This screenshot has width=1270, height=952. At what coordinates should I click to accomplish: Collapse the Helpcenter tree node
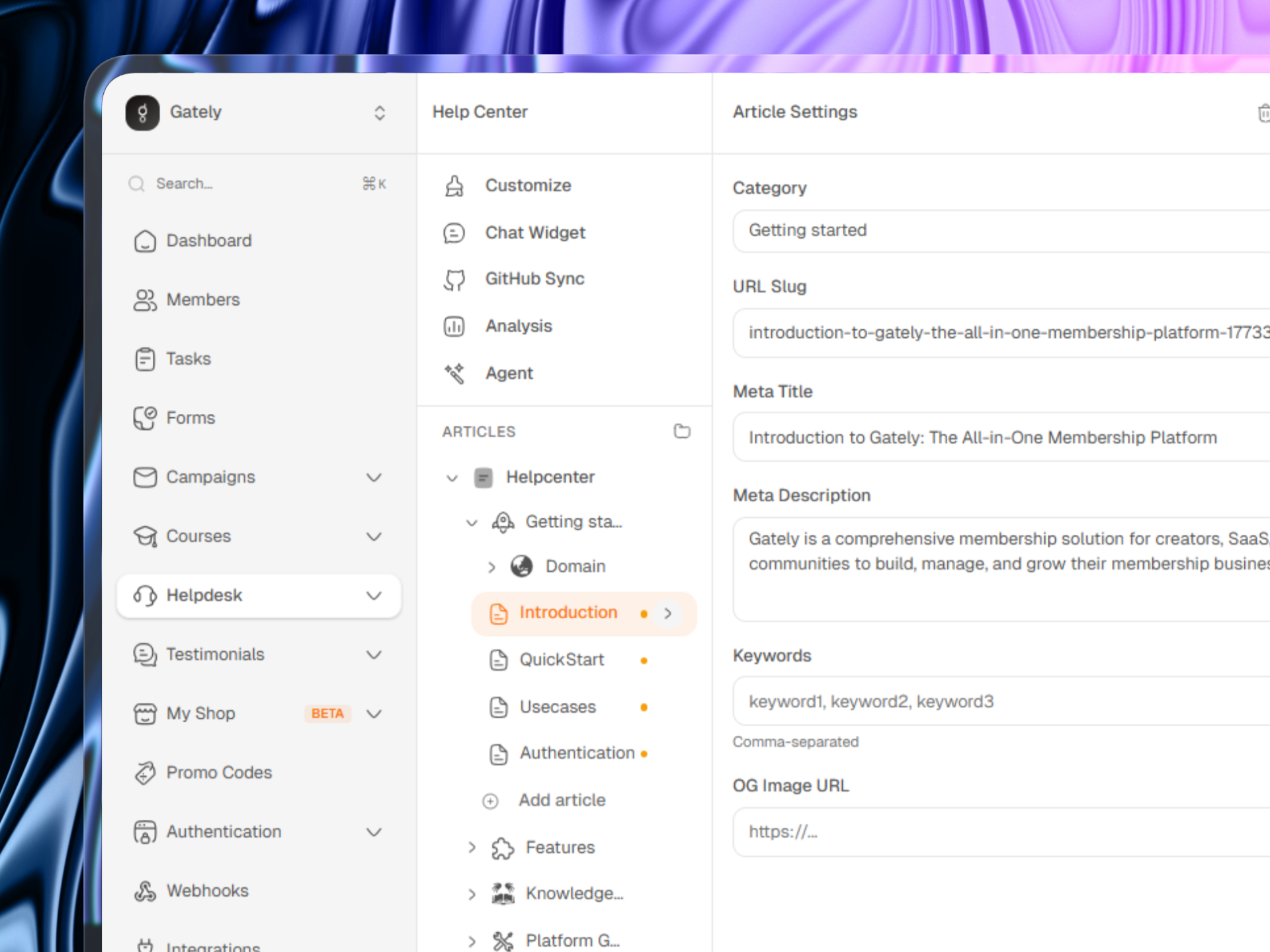[452, 478]
